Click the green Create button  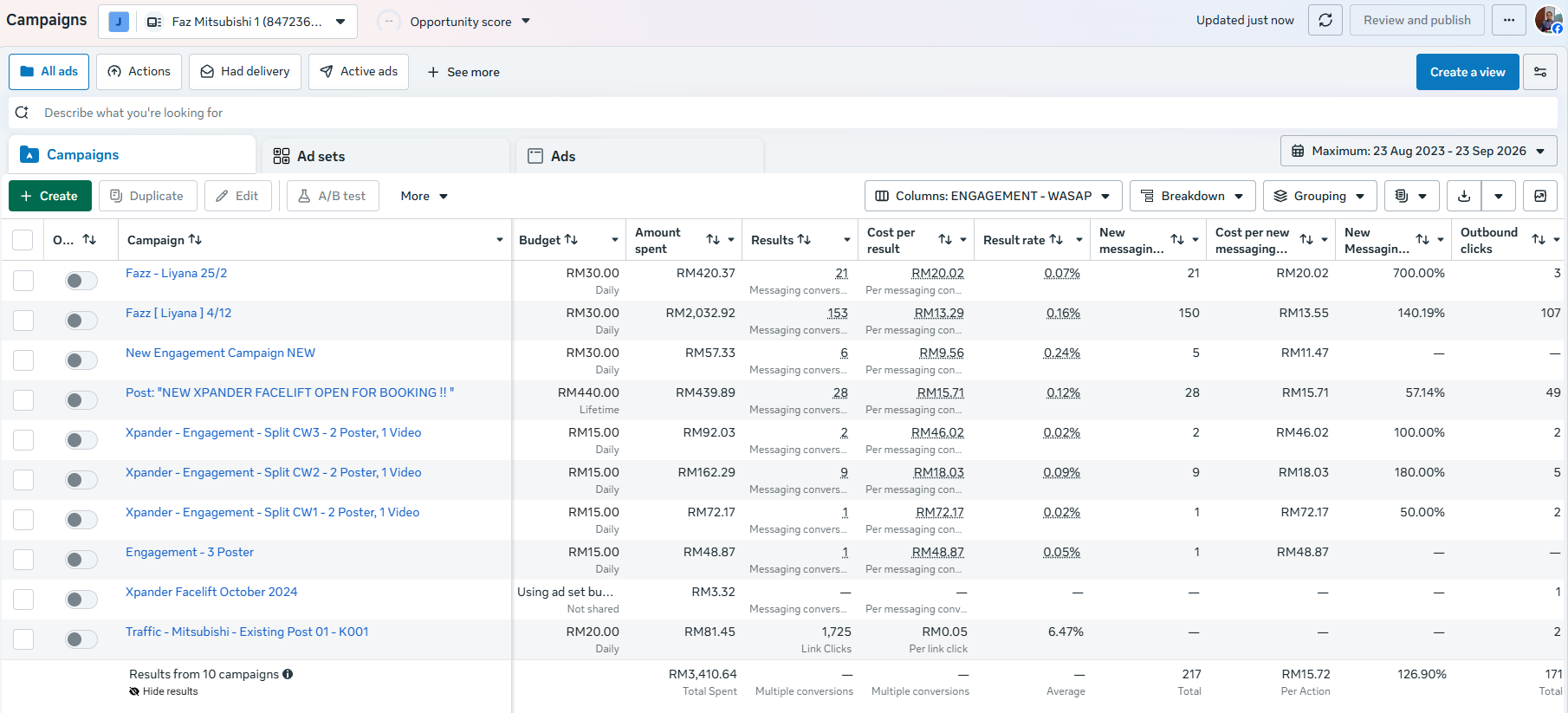tap(49, 196)
